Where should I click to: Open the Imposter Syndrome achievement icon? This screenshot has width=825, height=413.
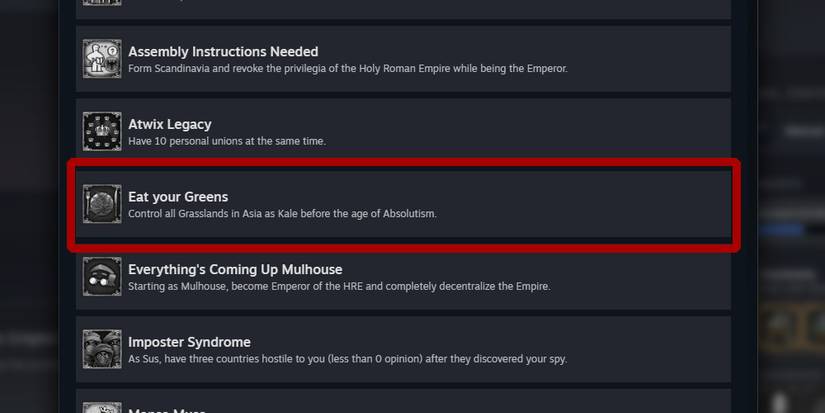click(x=102, y=349)
